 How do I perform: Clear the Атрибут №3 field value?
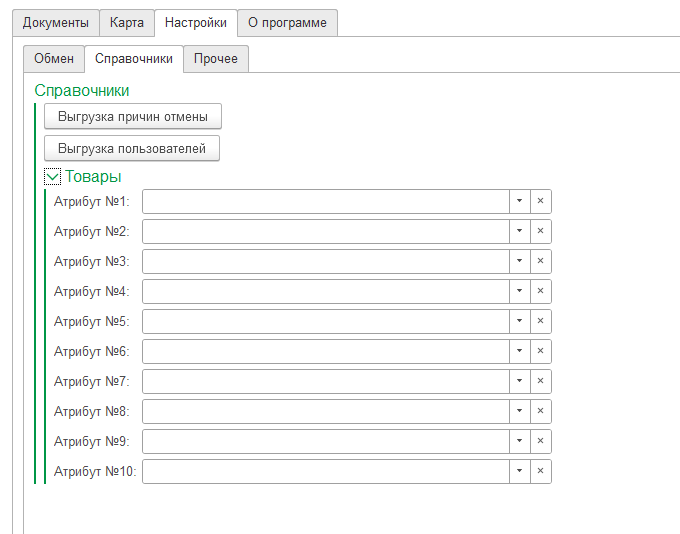tap(540, 261)
